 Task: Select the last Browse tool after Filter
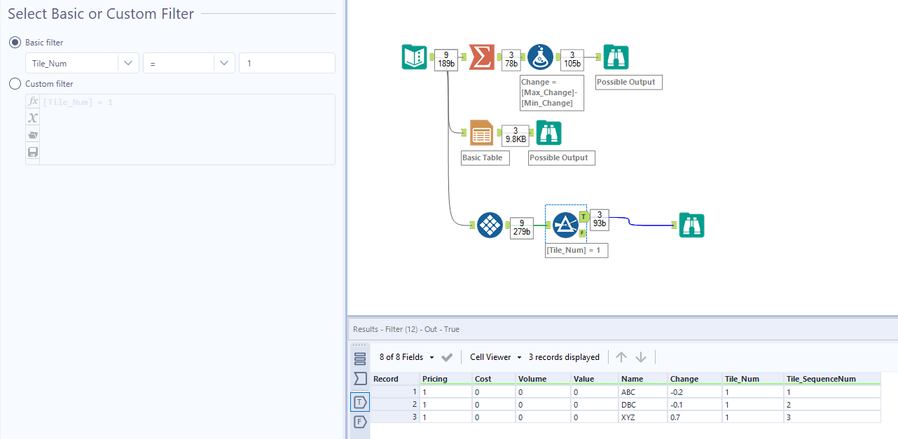(691, 225)
